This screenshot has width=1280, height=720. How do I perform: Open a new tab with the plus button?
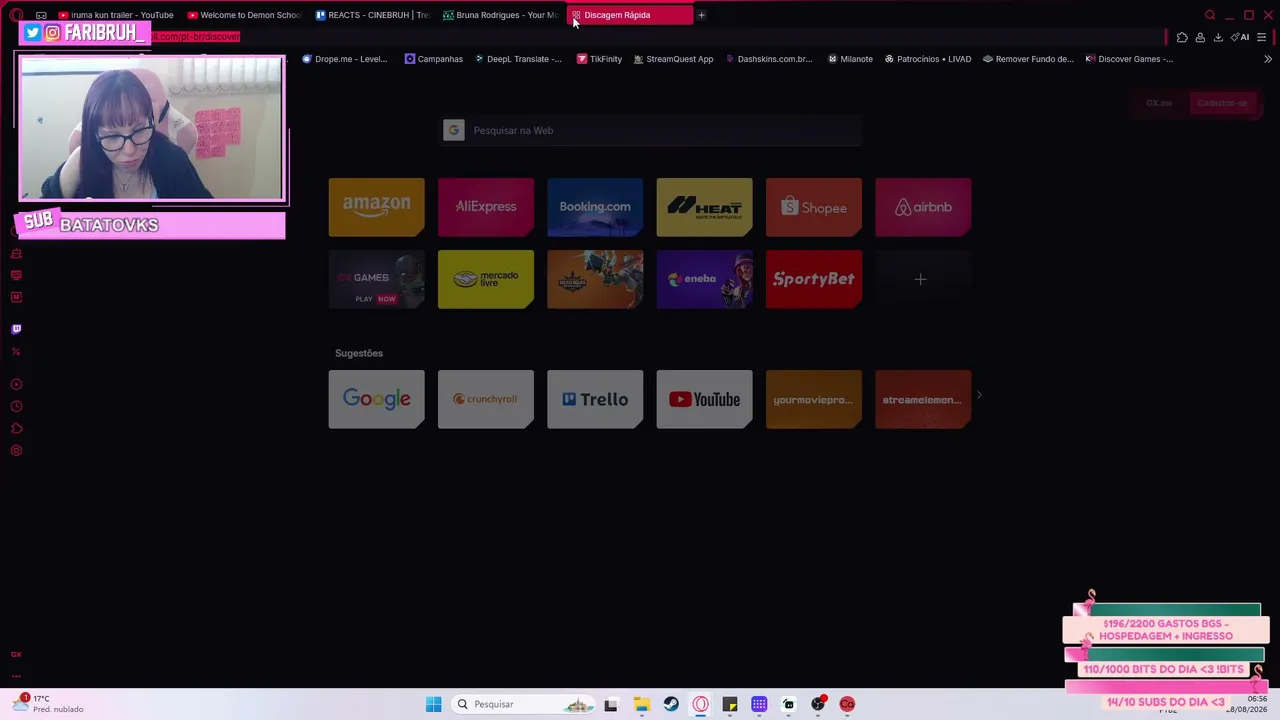(701, 15)
